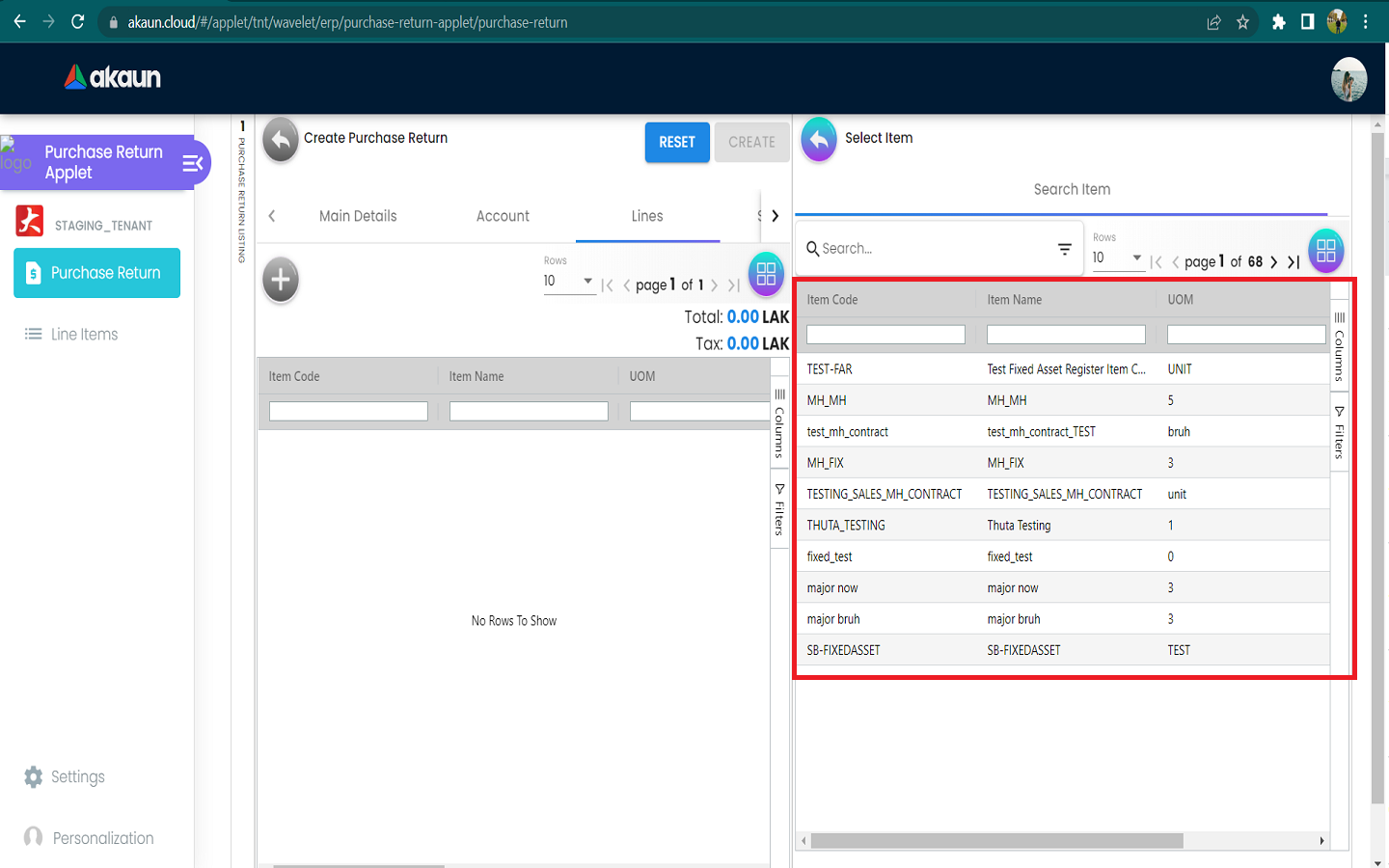Jump to last page of item list
This screenshot has width=1389, height=868.
[x=1294, y=261]
